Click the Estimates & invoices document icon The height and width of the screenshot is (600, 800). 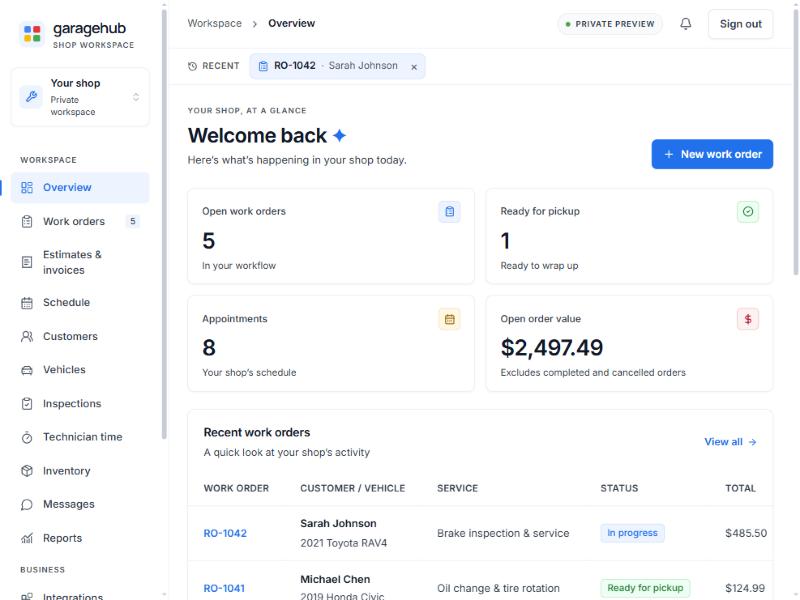click(x=27, y=262)
